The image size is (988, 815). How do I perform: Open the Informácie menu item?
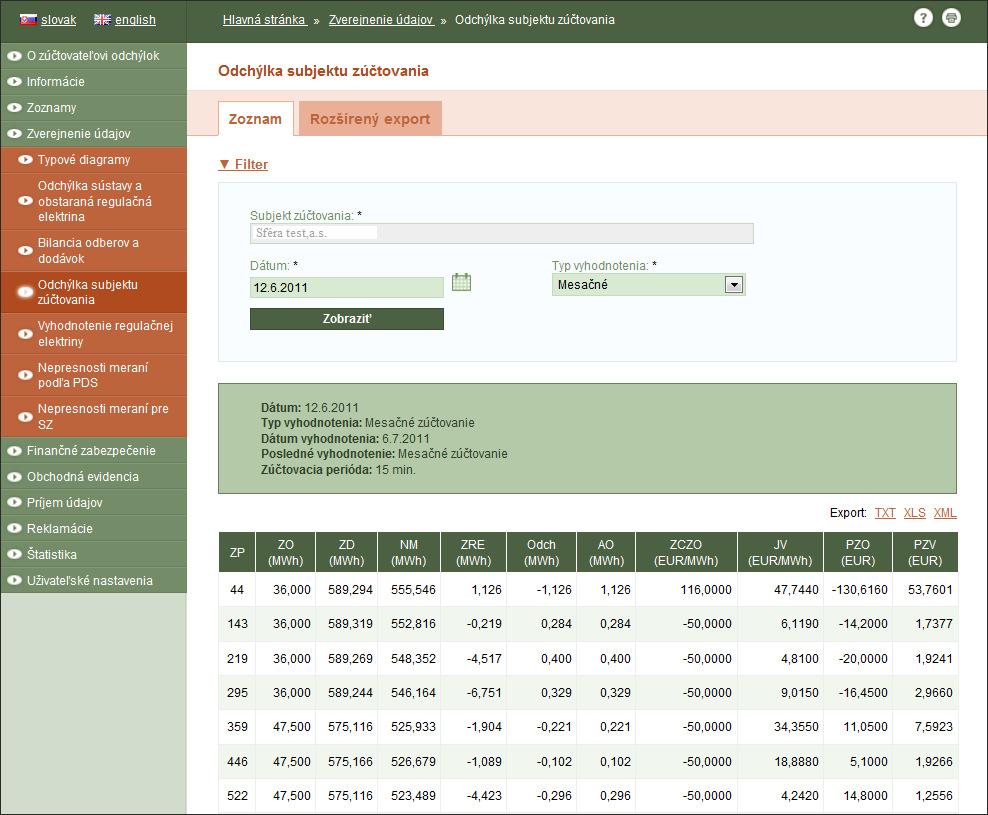pyautogui.click(x=93, y=82)
